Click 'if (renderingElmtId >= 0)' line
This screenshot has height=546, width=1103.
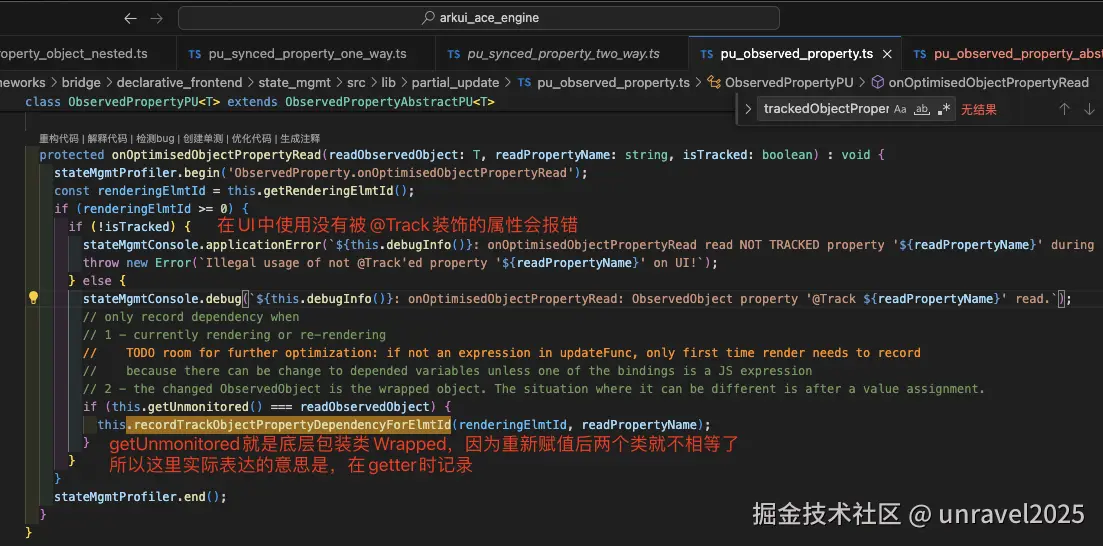pyautogui.click(x=152, y=209)
